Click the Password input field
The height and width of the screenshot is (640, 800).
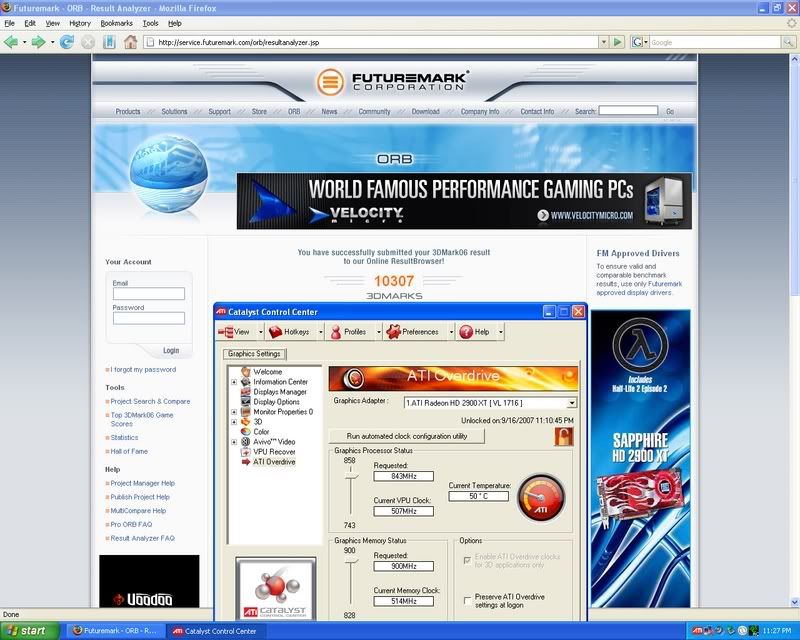pos(148,318)
